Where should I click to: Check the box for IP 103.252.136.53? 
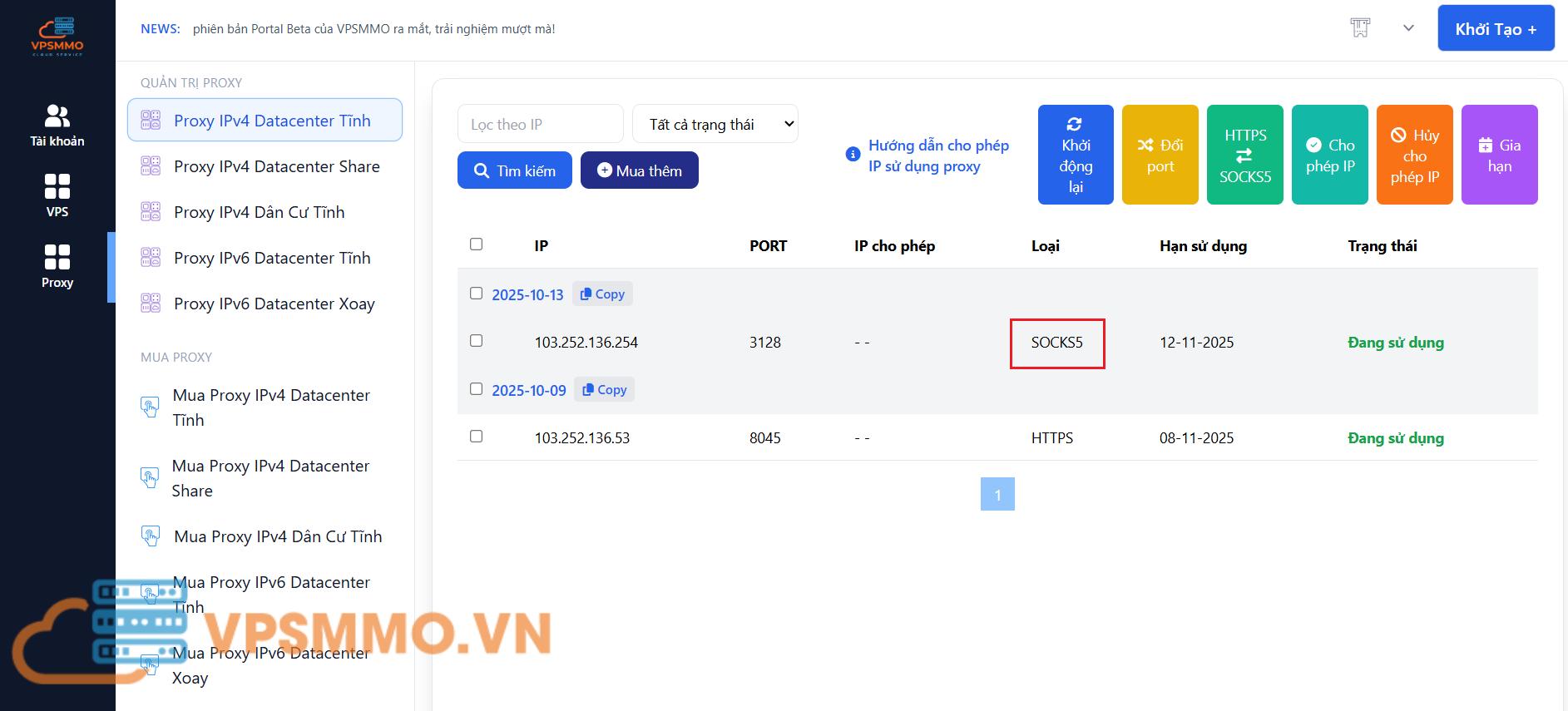click(x=476, y=437)
